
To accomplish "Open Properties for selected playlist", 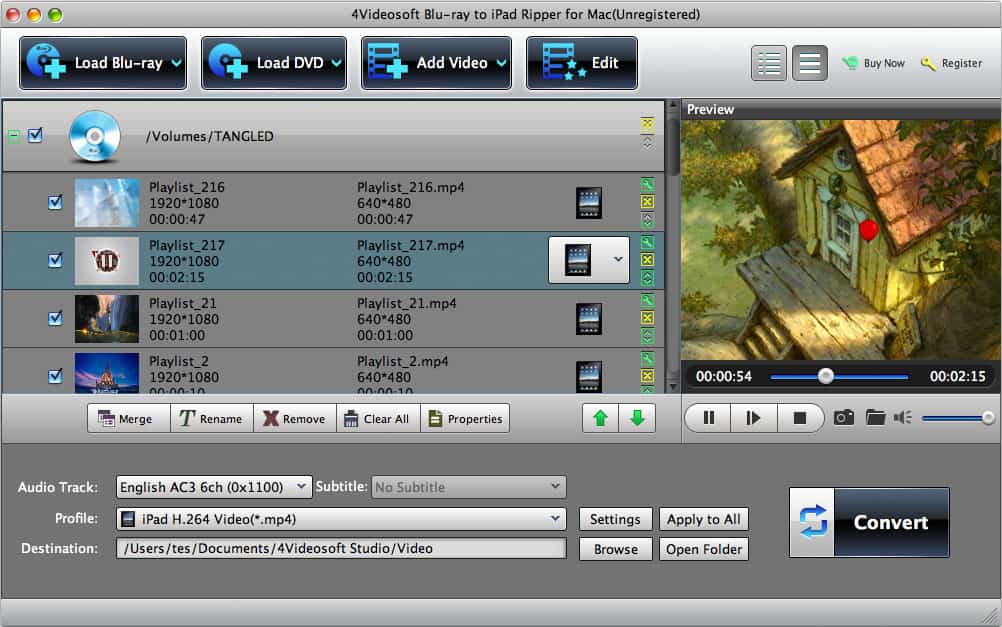I will [x=465, y=418].
